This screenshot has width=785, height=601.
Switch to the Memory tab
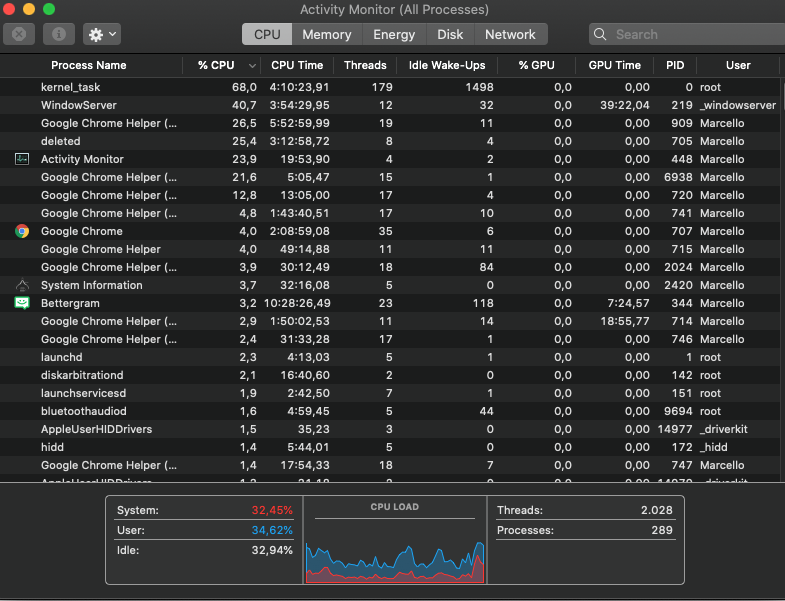tap(326, 34)
